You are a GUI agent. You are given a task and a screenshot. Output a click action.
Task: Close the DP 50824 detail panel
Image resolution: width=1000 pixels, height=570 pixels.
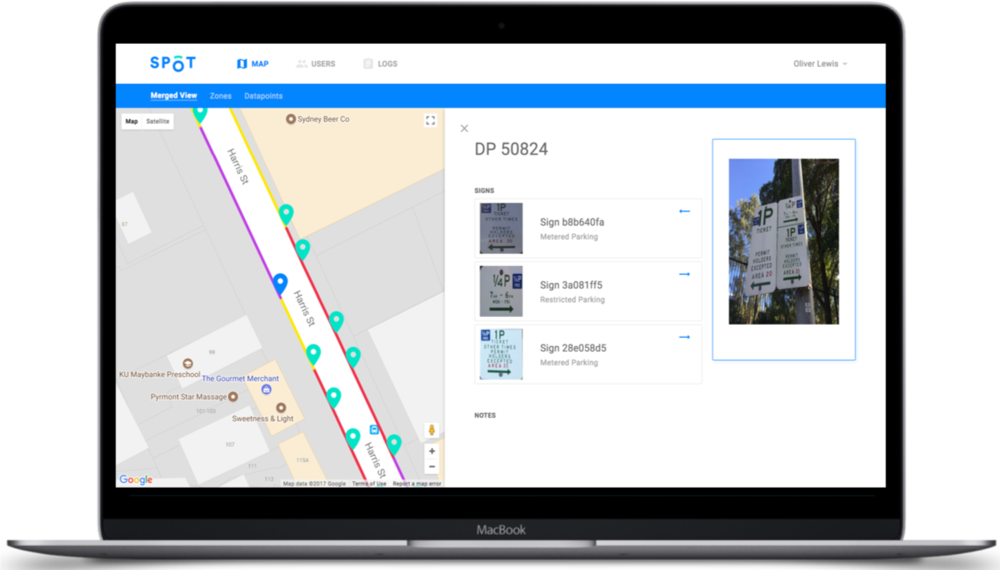[x=464, y=128]
